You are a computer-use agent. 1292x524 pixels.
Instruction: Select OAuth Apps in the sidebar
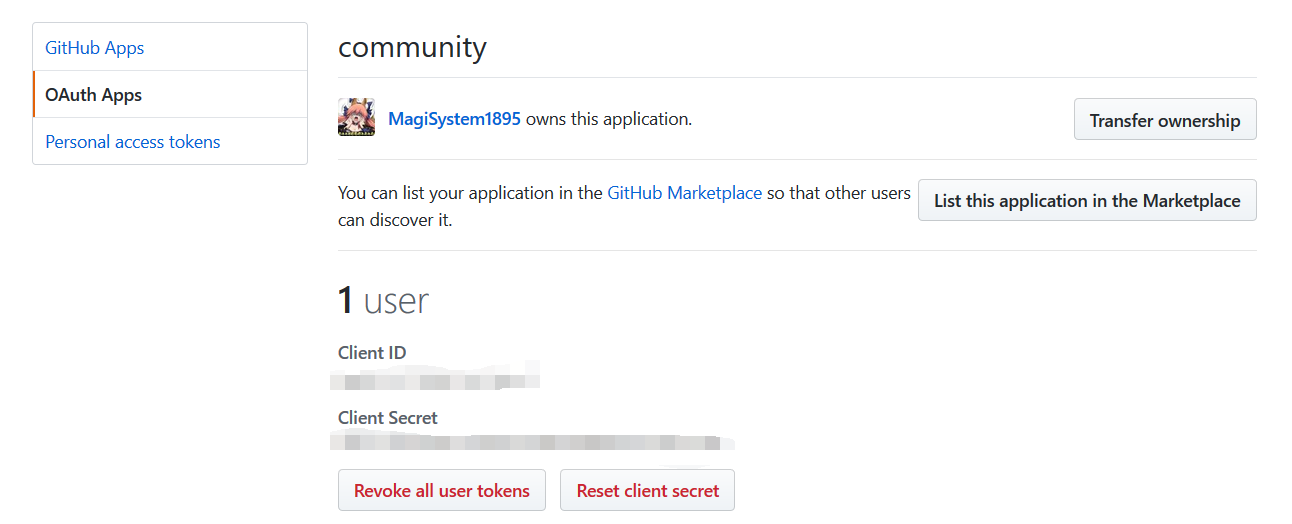tap(94, 95)
